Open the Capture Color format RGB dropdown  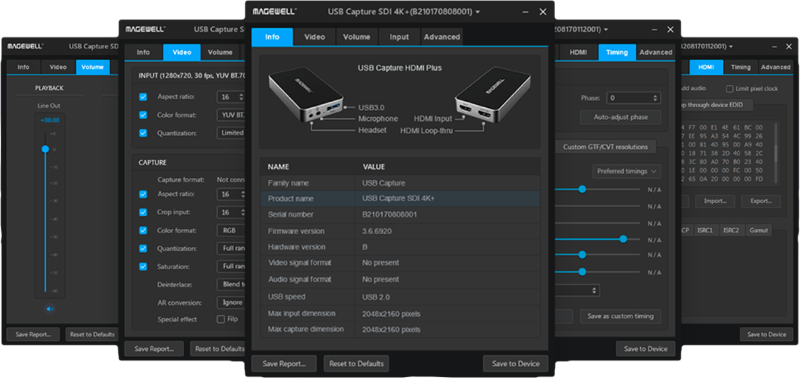click(231, 230)
